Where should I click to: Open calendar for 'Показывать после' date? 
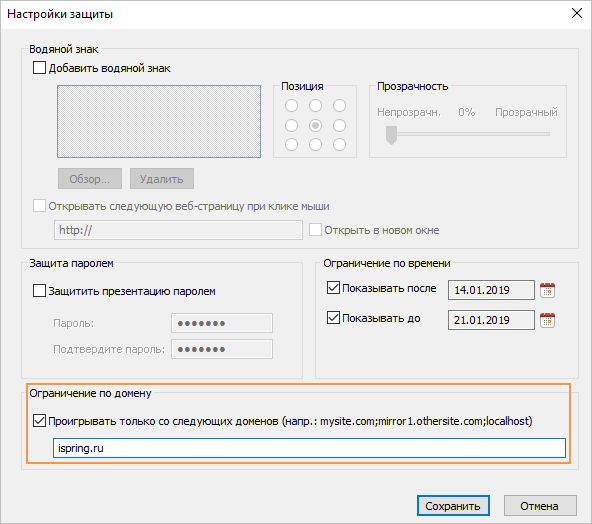(547, 290)
